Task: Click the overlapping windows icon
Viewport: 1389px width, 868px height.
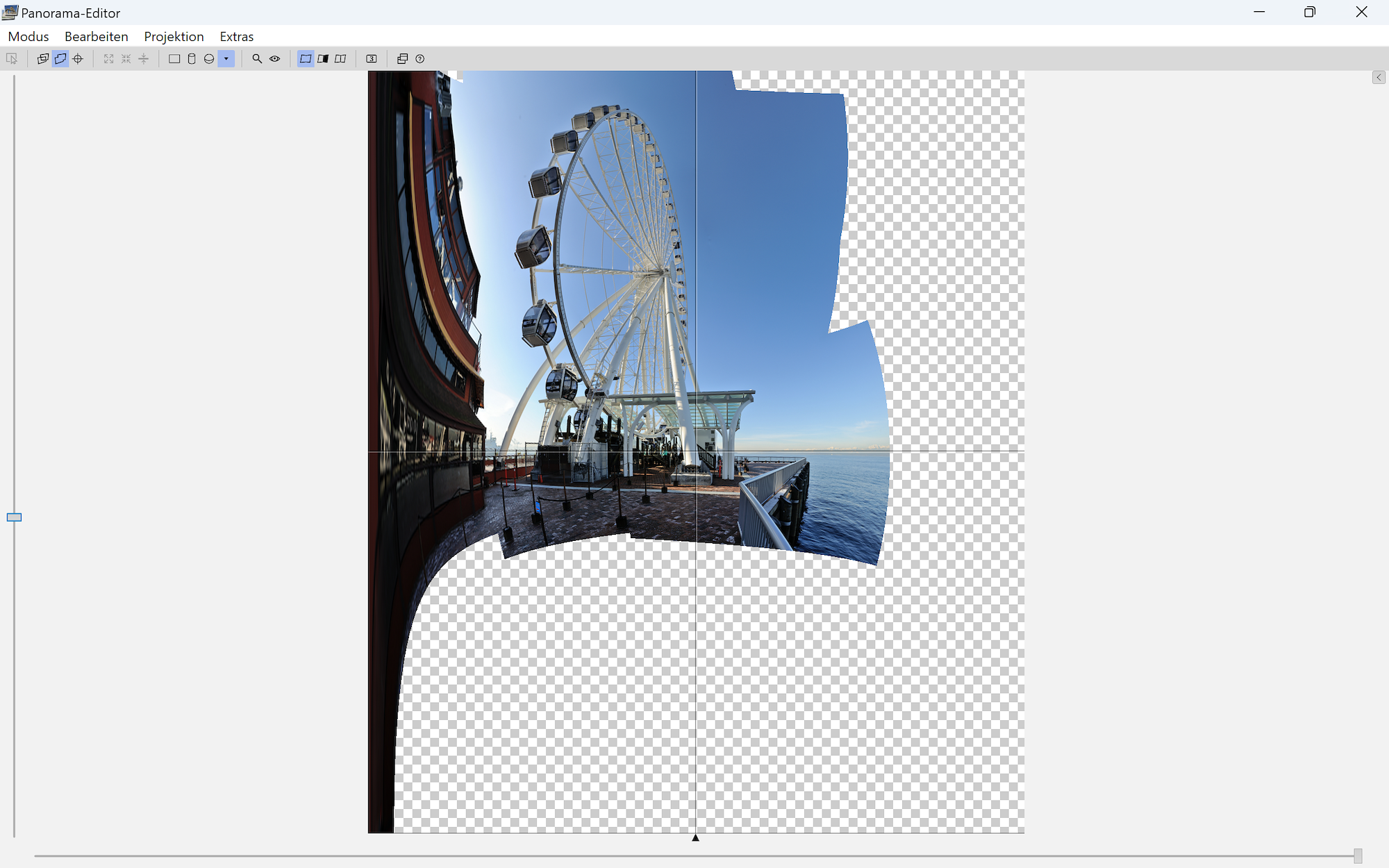Action: [x=402, y=59]
